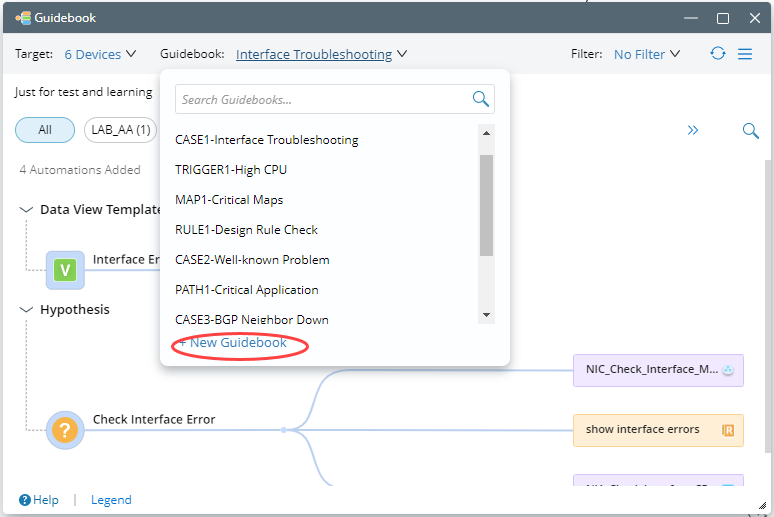Click the Search Guidebooks input field
774x517 pixels.
point(320,100)
